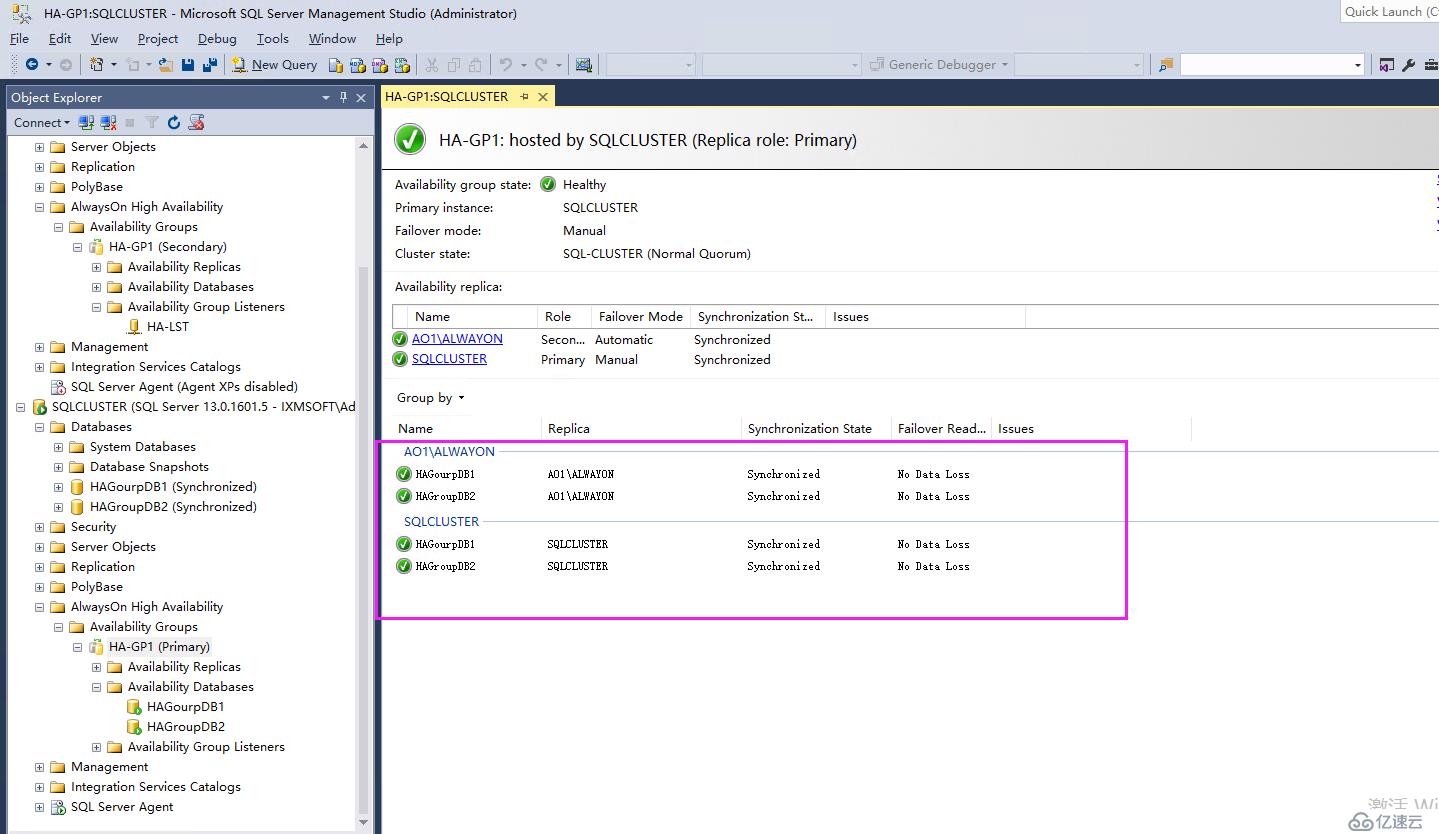Select HAGourpDB1 (Synchronized) database in tree

pos(173,487)
